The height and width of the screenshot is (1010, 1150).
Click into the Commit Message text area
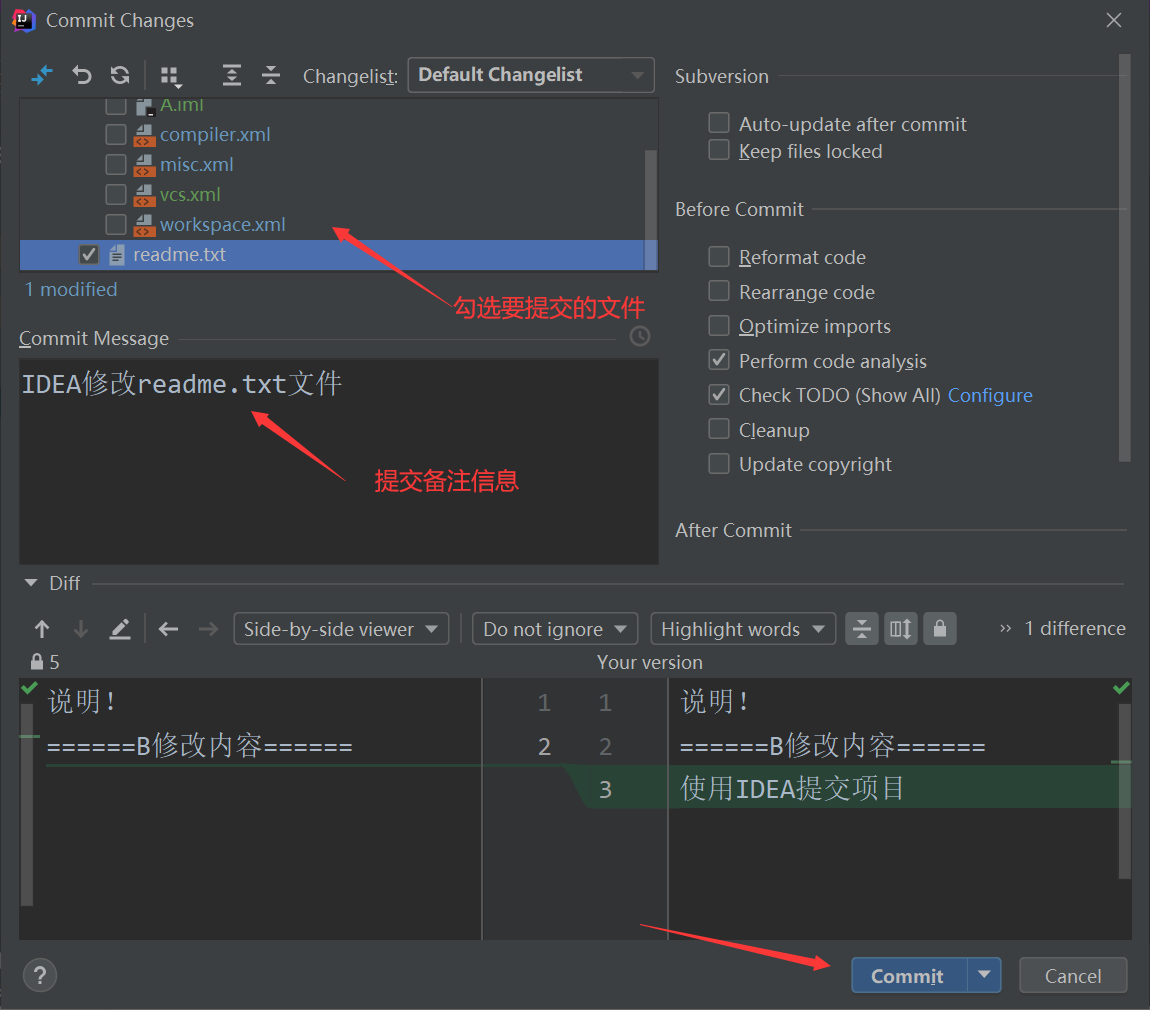(338, 461)
